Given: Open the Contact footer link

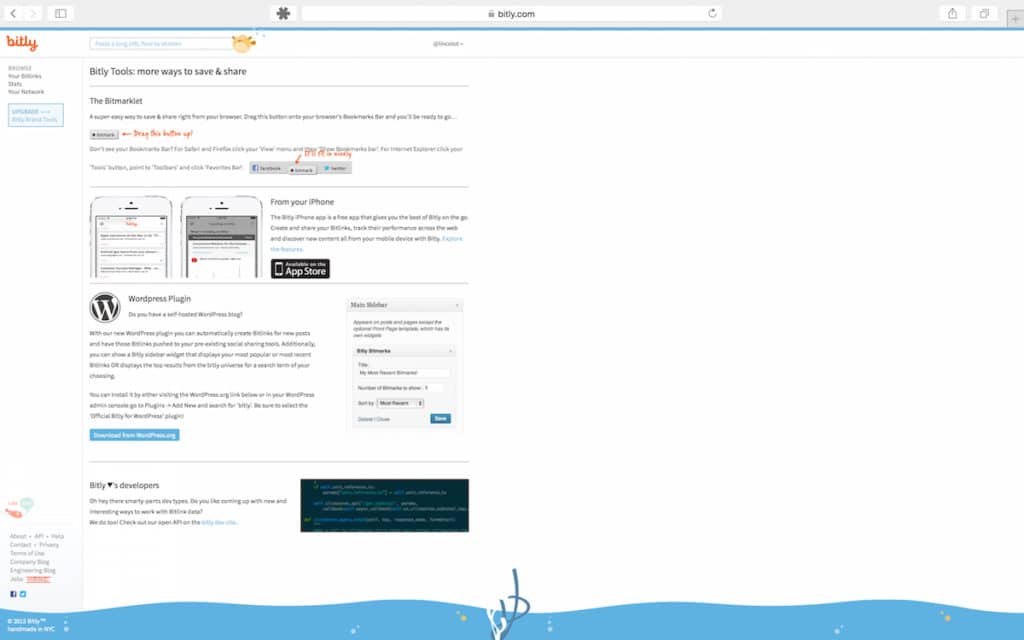Looking at the screenshot, I should coord(20,545).
